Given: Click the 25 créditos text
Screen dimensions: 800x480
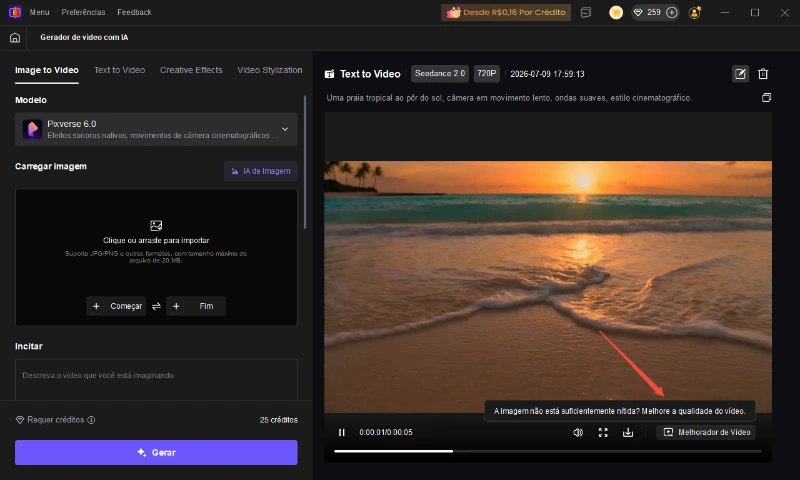Looking at the screenshot, I should (x=279, y=420).
